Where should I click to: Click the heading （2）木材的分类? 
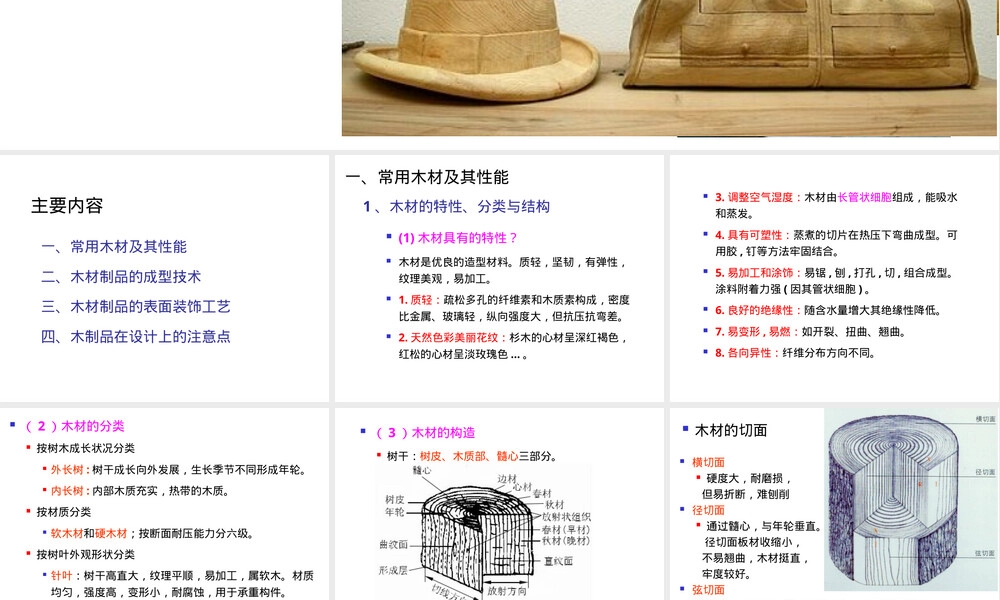click(73, 426)
